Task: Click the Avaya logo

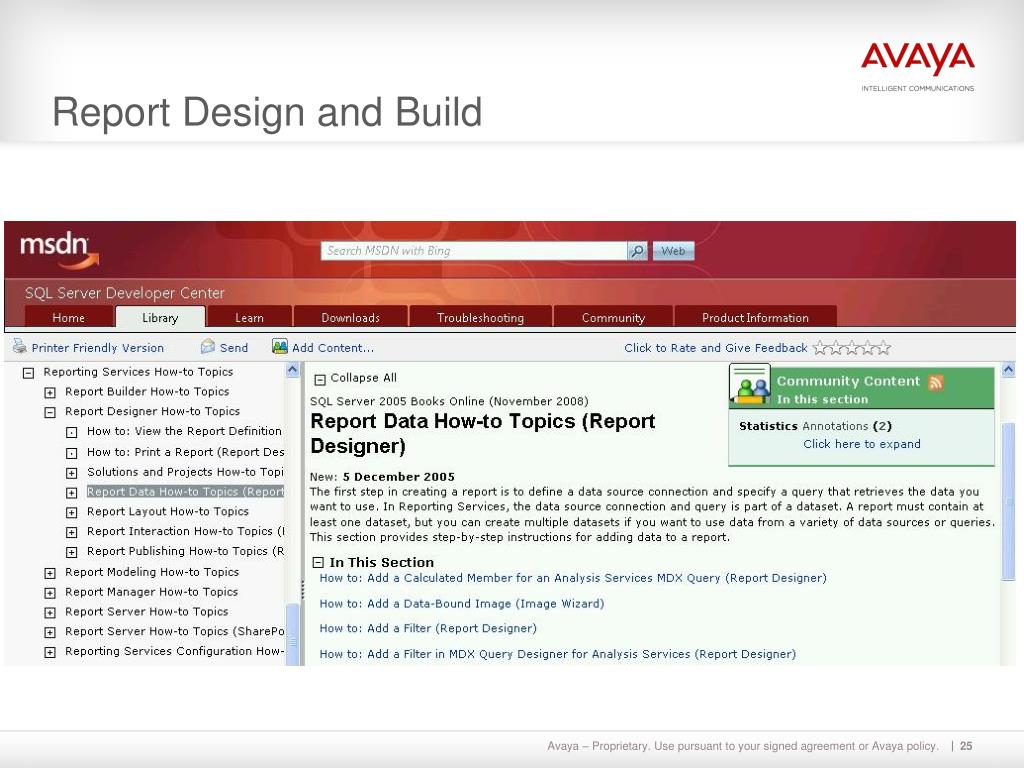Action: pos(918,66)
